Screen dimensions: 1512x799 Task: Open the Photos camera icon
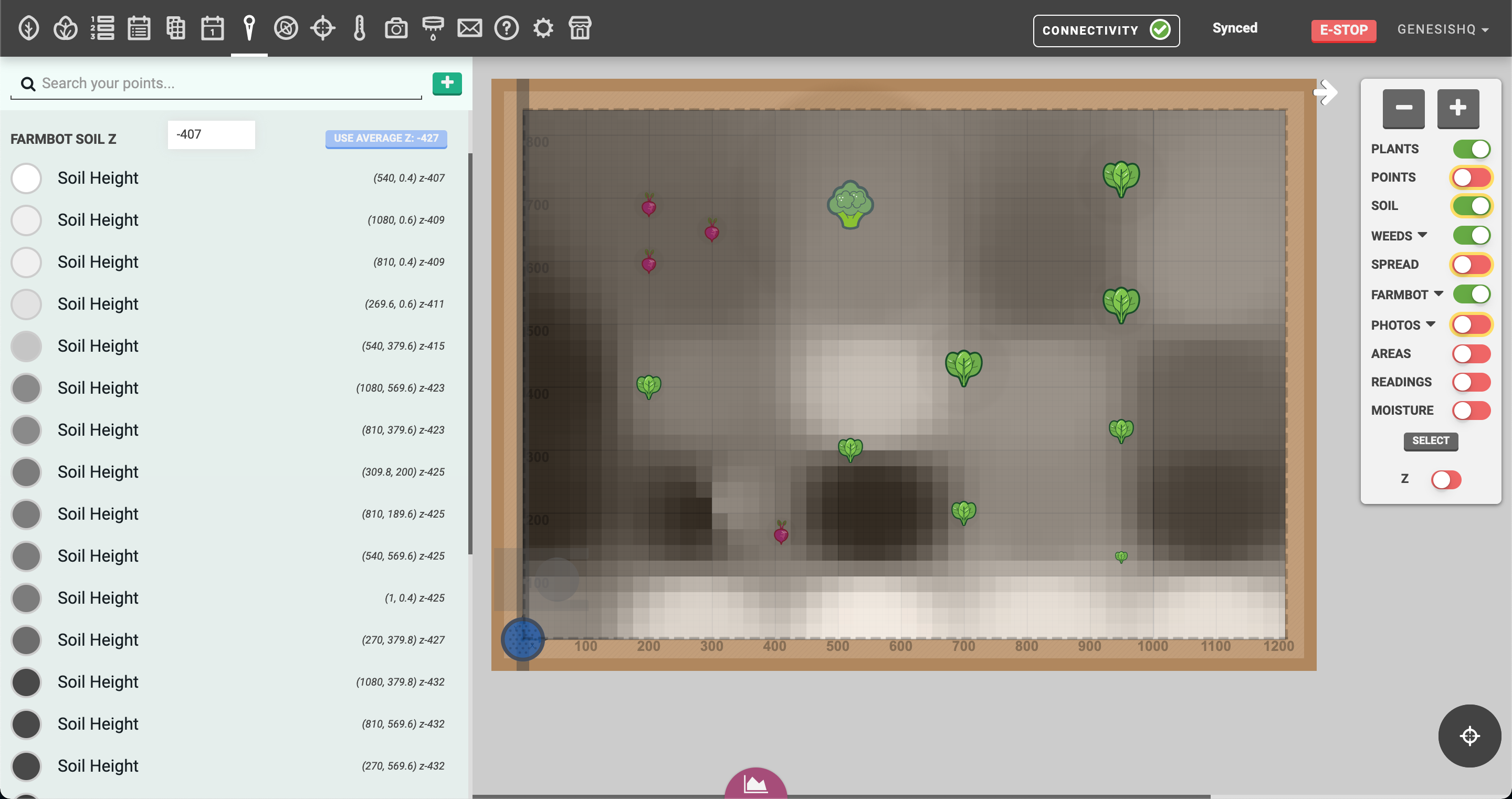[x=396, y=28]
